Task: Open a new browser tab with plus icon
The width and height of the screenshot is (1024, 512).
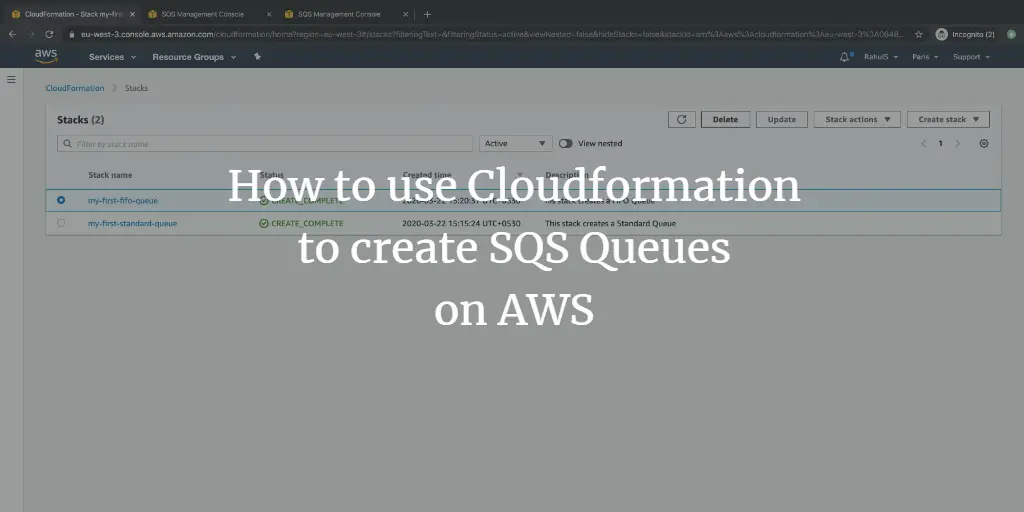Action: 427,14
